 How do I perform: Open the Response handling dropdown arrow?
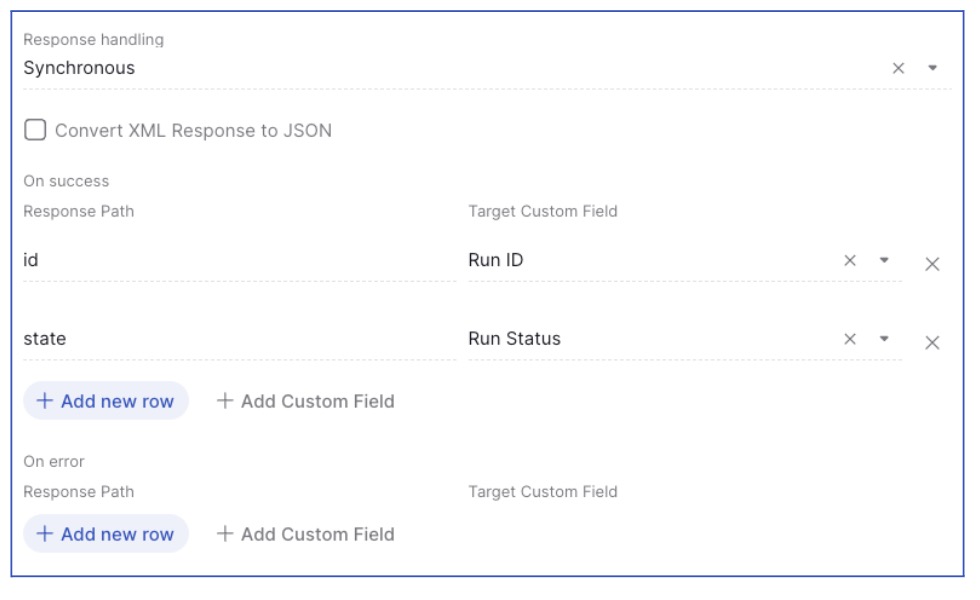point(932,68)
